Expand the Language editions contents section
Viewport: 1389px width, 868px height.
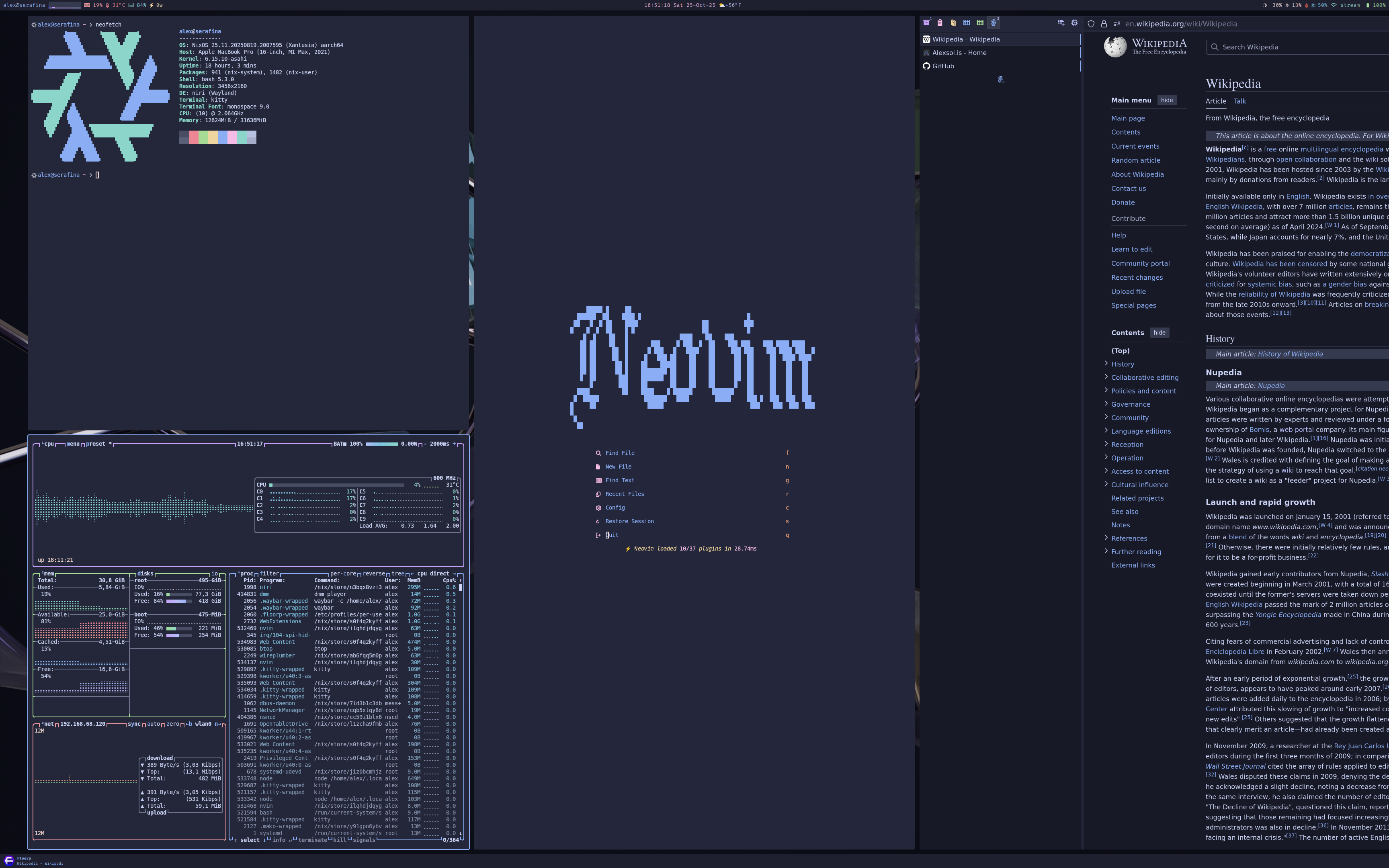[1106, 431]
